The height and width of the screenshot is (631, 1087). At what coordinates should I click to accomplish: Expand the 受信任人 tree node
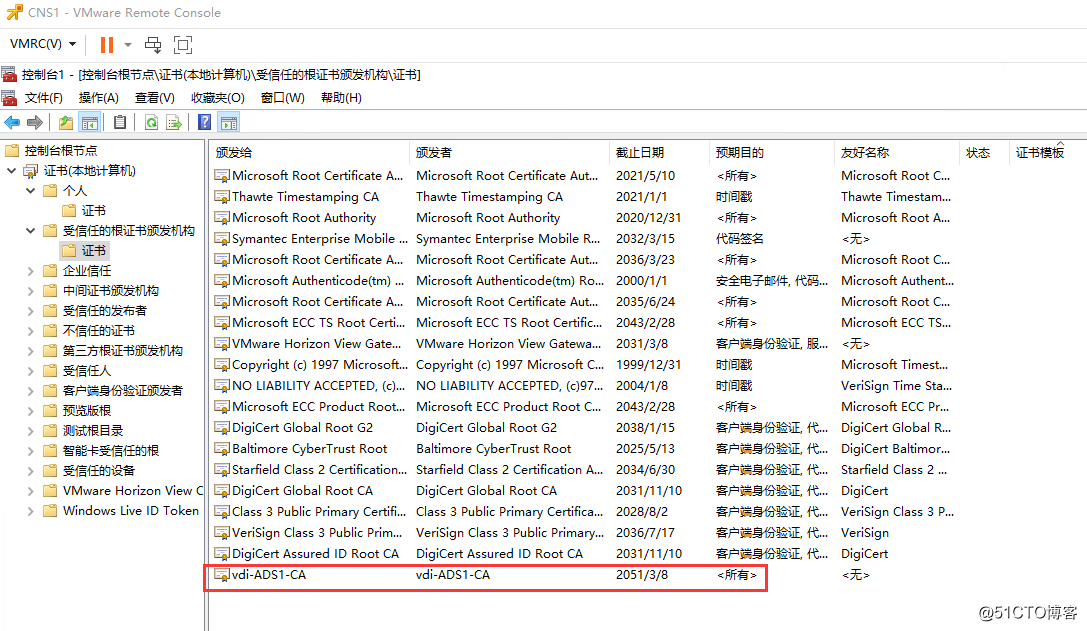31,371
